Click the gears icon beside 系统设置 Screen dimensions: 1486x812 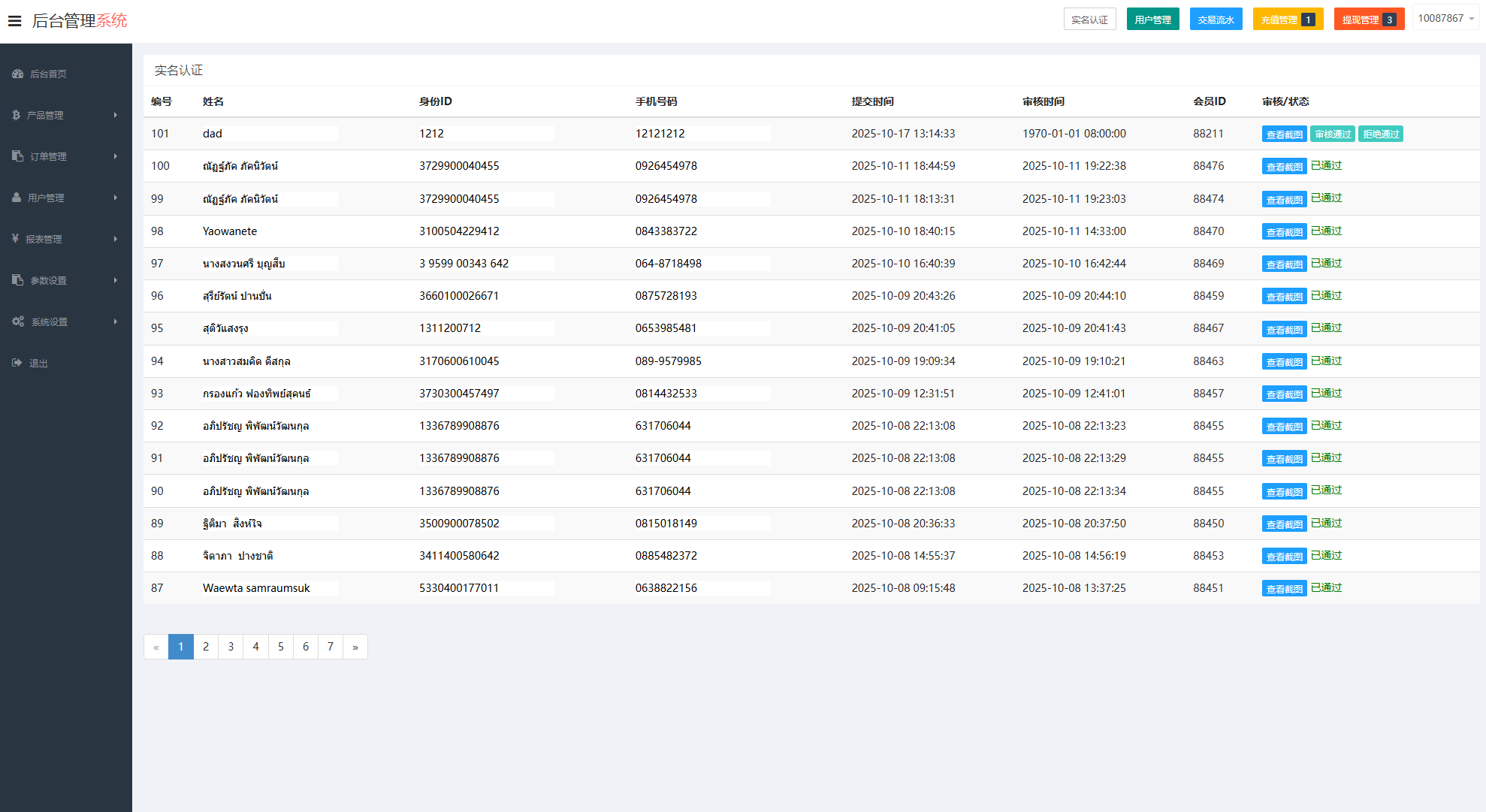click(18, 321)
